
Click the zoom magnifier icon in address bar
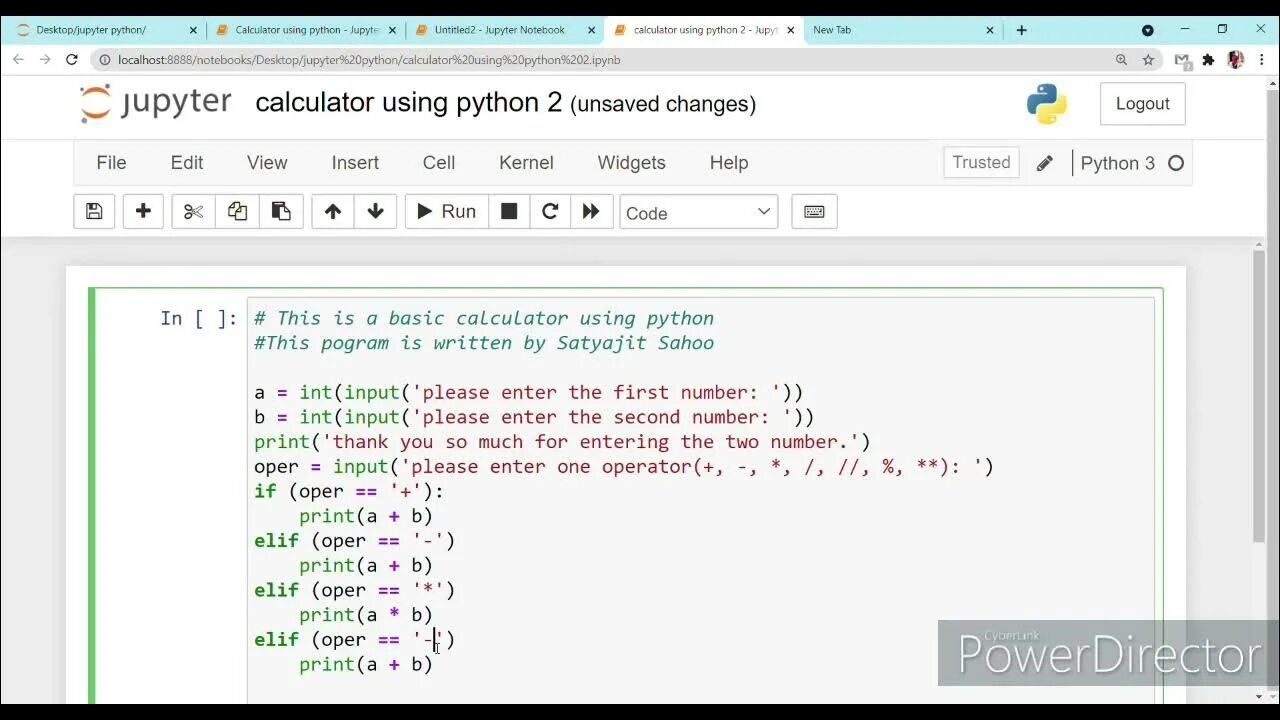point(1121,60)
